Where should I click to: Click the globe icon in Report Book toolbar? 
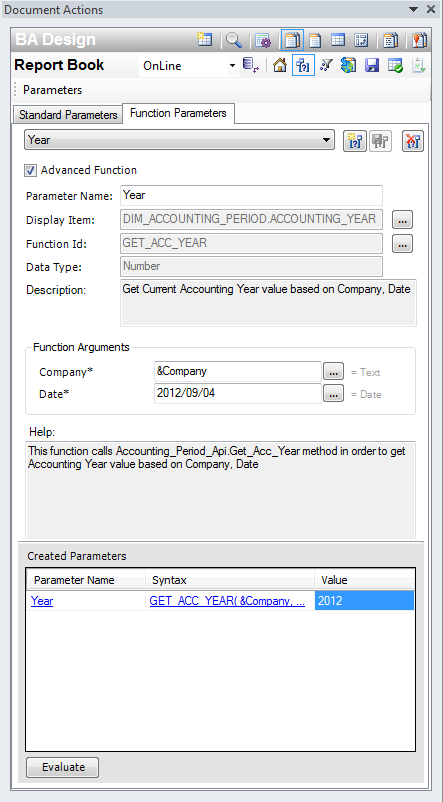pos(349,65)
